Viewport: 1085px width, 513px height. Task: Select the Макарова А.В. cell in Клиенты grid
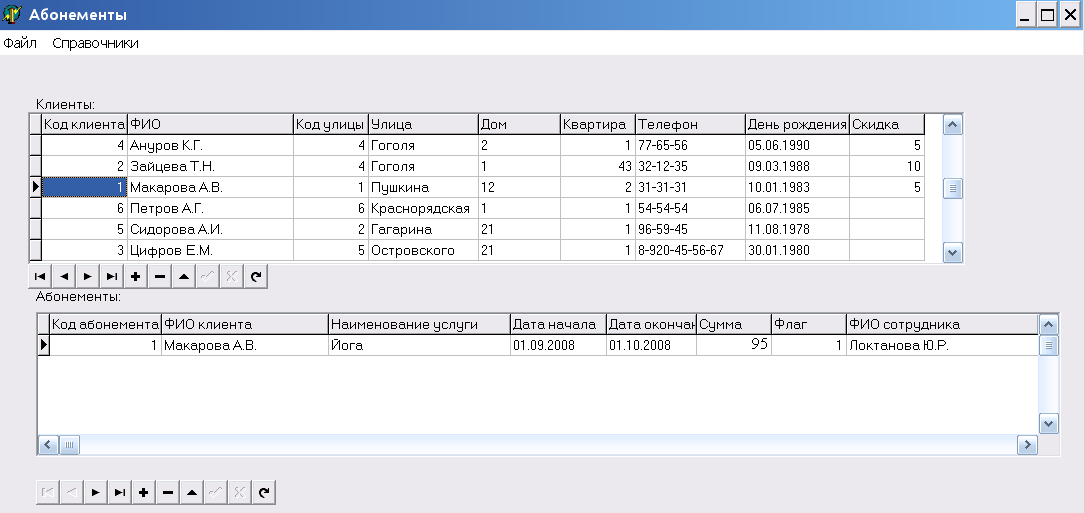[210, 188]
